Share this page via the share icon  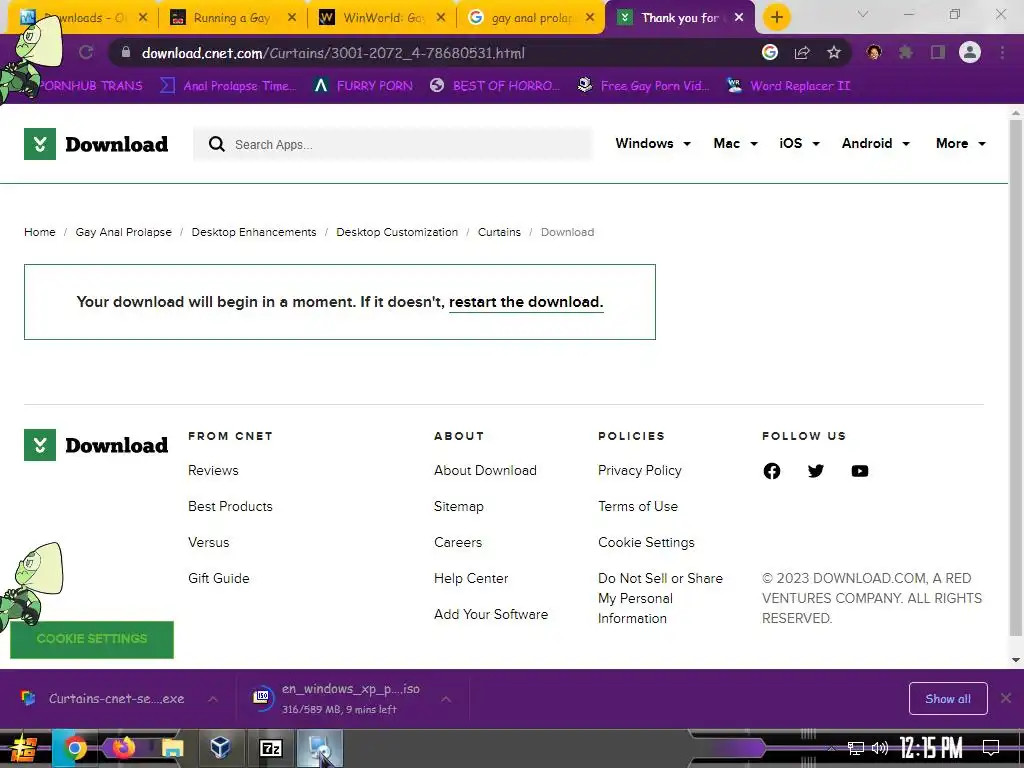[802, 53]
